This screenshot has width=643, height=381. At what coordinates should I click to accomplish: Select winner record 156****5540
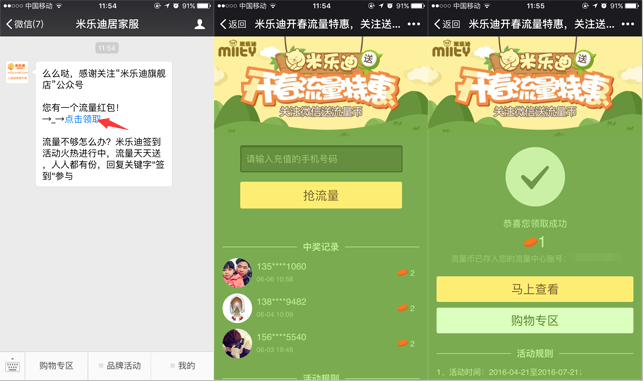[321, 343]
